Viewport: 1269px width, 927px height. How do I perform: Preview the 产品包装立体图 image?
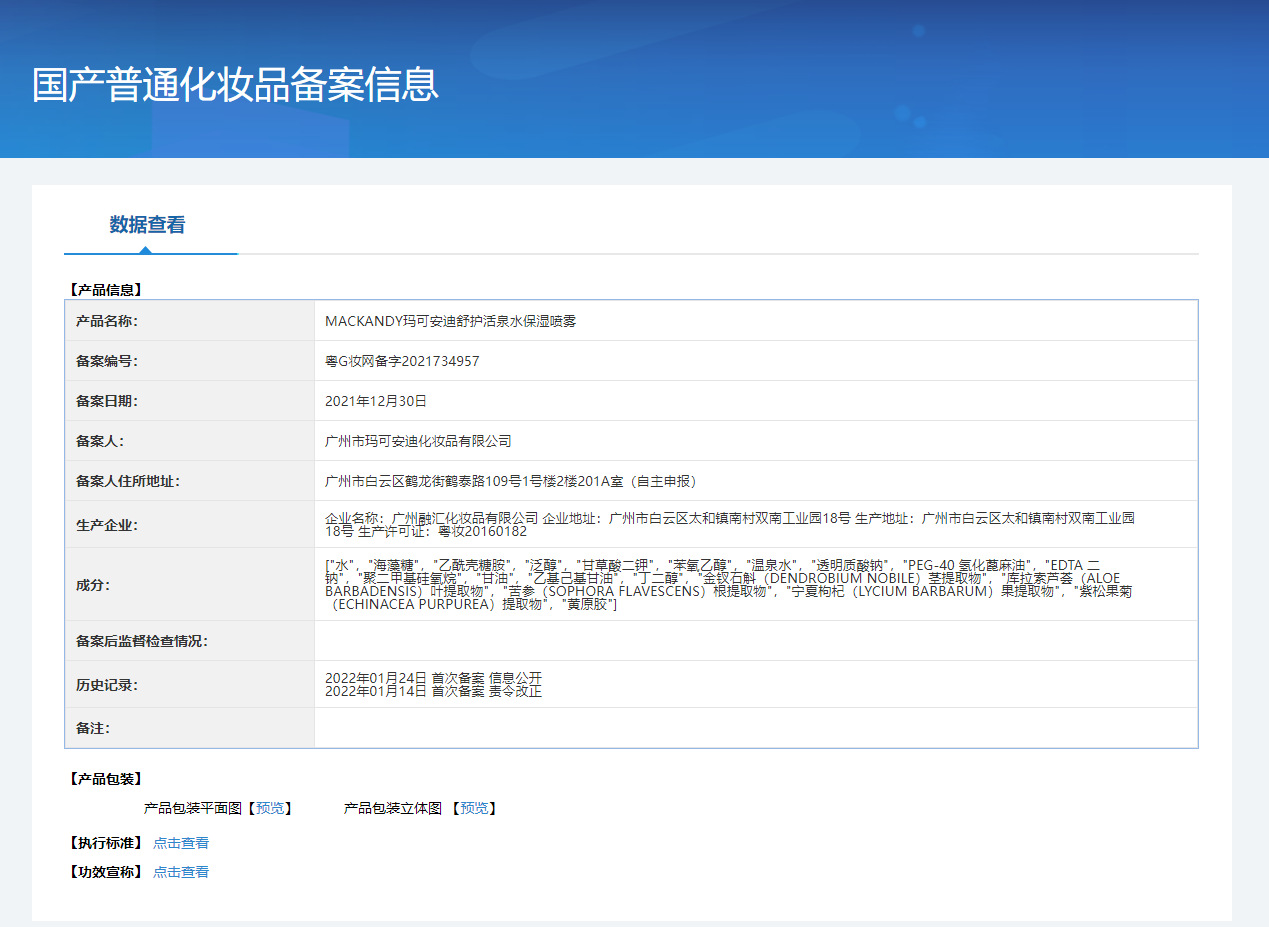tap(475, 808)
